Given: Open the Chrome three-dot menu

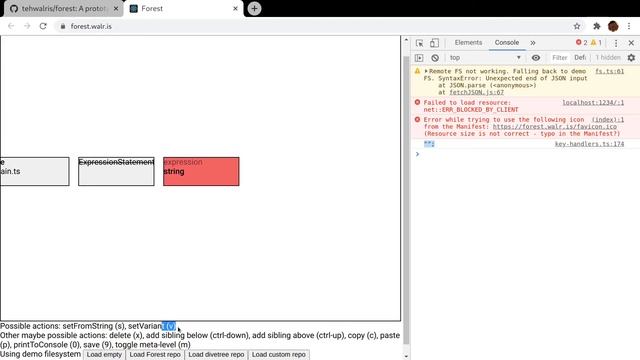Looking at the screenshot, I should tap(629, 26).
